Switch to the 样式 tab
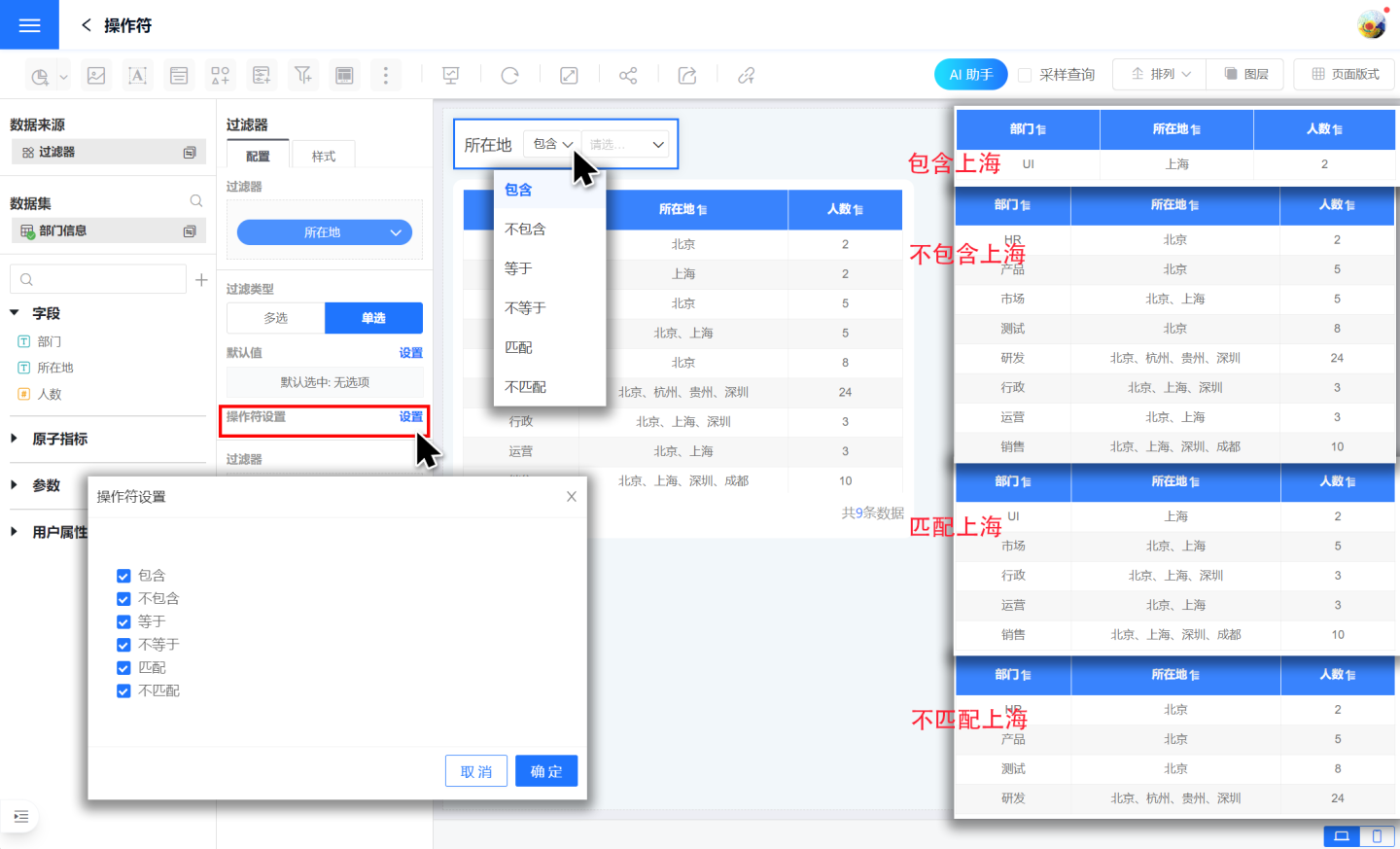 (x=323, y=156)
